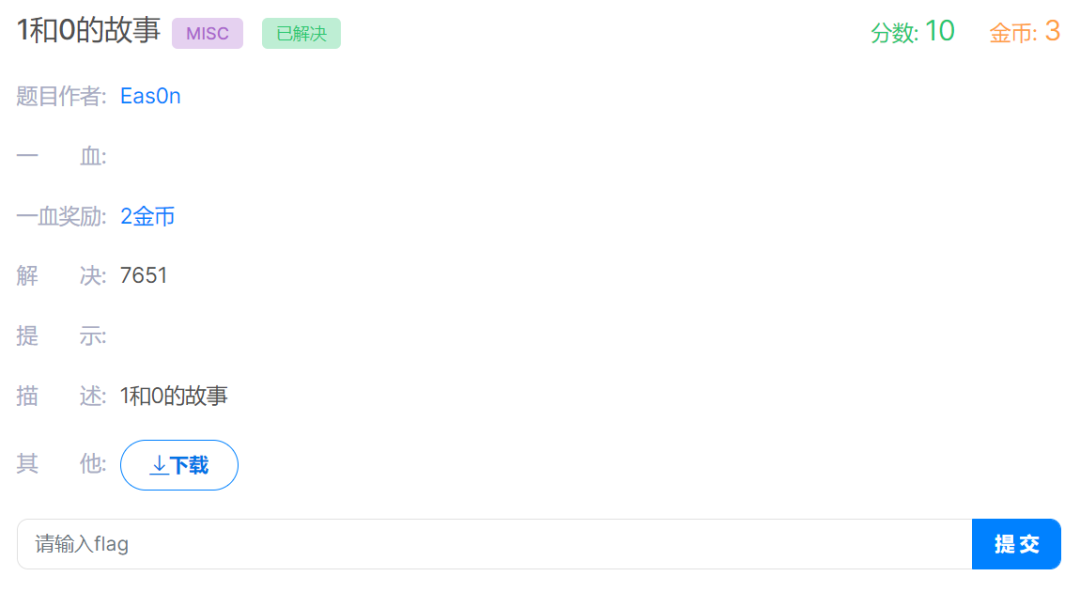Open author Eas0n's profile link
Viewport: 1080px width, 592px height.
(150, 96)
